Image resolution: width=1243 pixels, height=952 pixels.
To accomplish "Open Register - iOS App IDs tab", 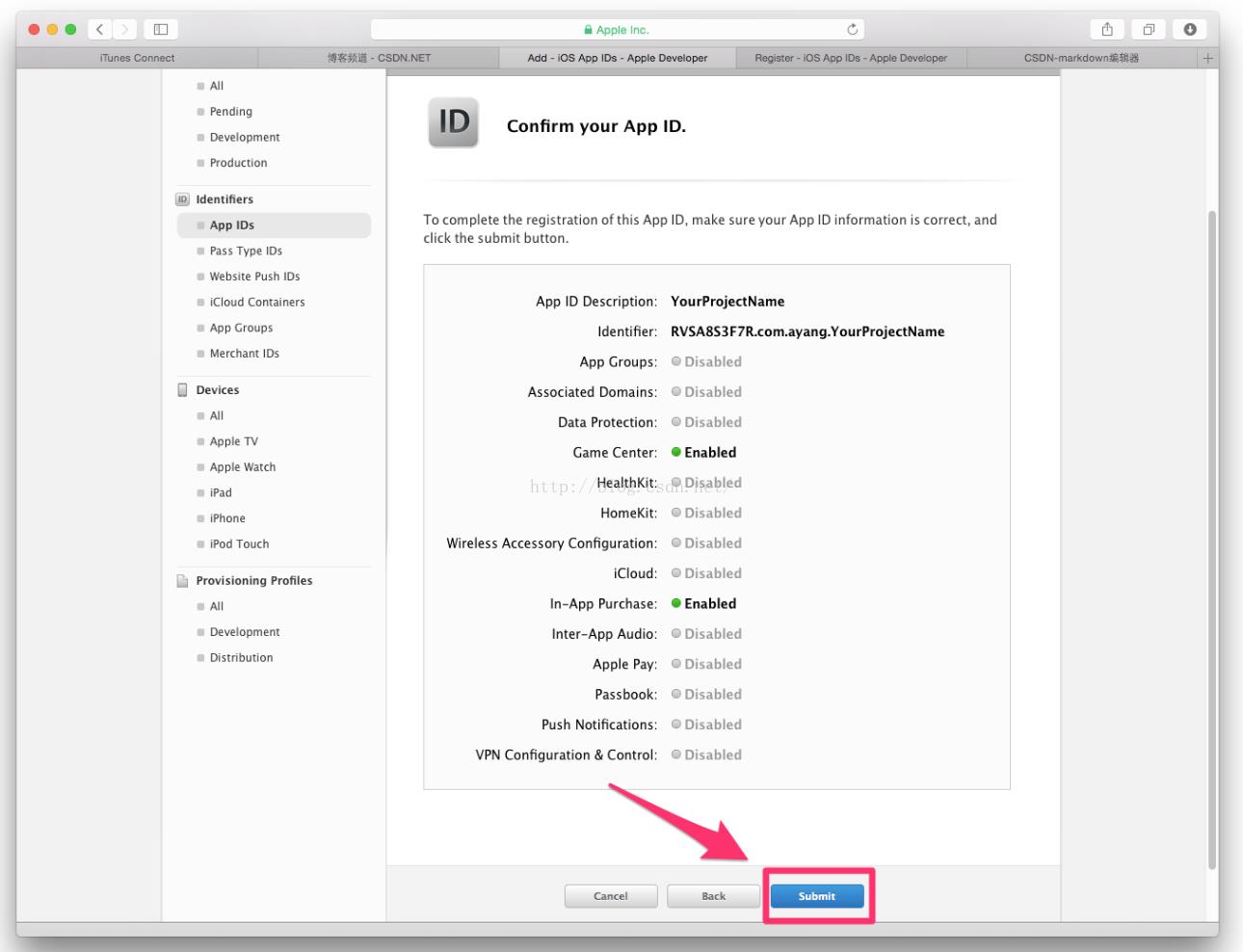I will [x=851, y=58].
